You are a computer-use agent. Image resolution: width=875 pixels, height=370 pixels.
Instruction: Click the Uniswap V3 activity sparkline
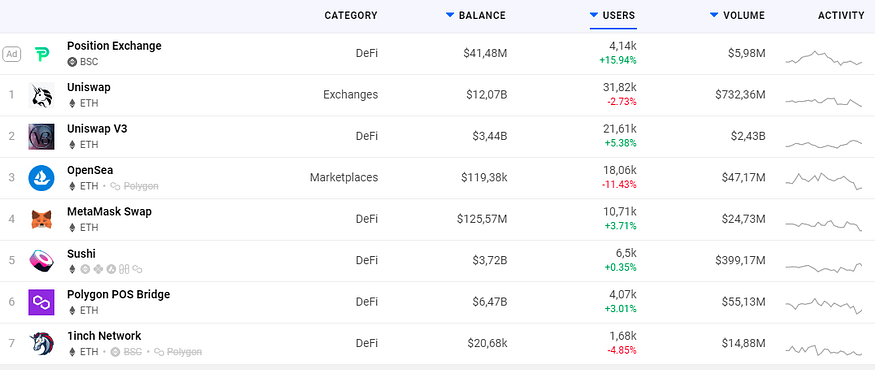(x=824, y=144)
